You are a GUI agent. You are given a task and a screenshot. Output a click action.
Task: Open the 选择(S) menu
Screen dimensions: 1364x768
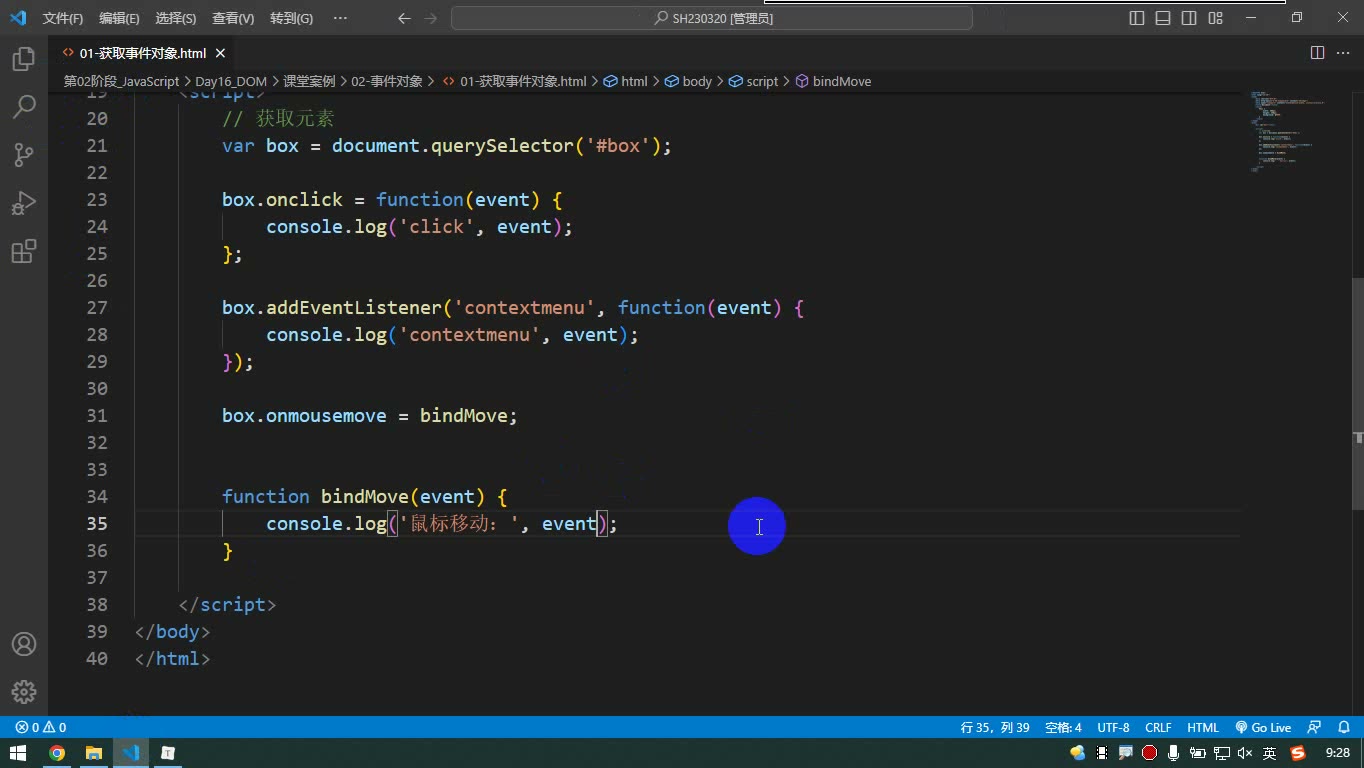pyautogui.click(x=176, y=18)
